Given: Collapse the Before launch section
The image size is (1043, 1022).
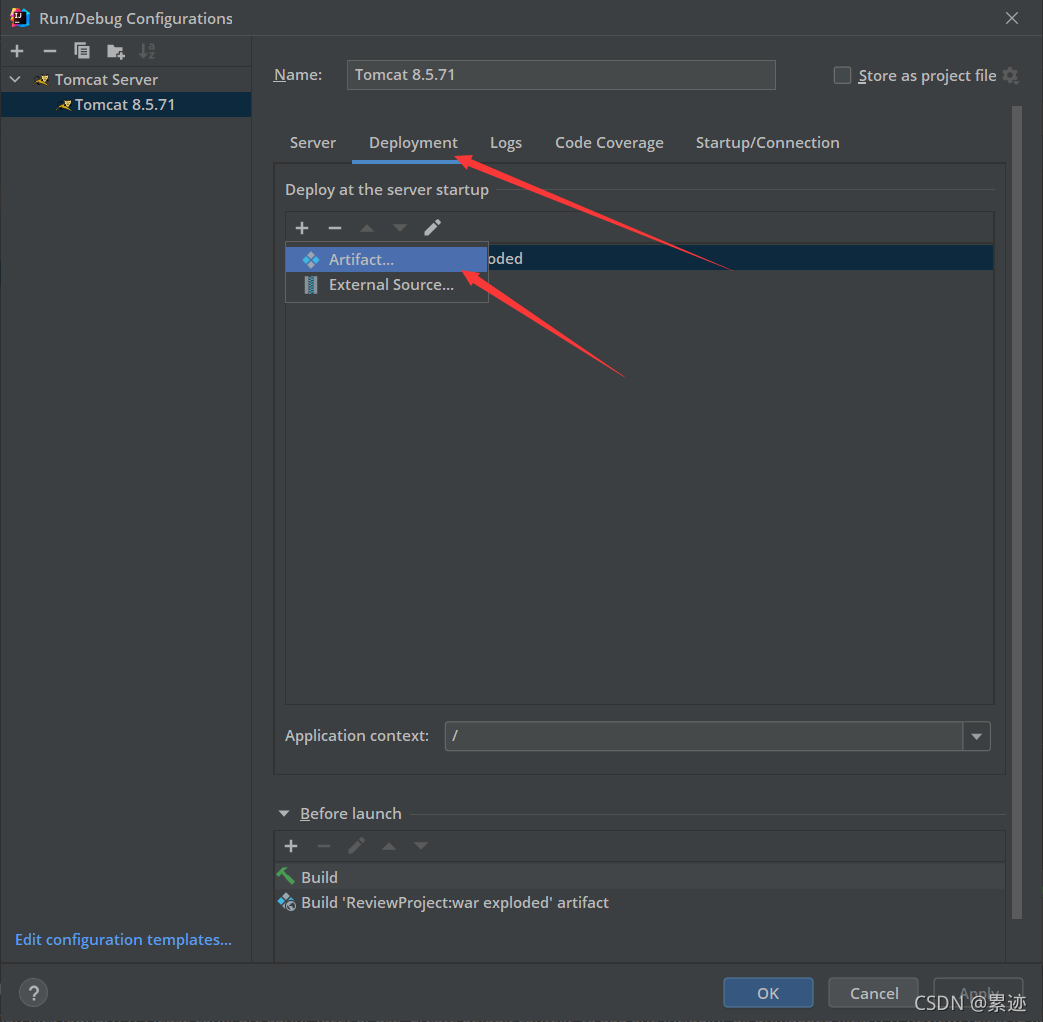Looking at the screenshot, I should (284, 814).
